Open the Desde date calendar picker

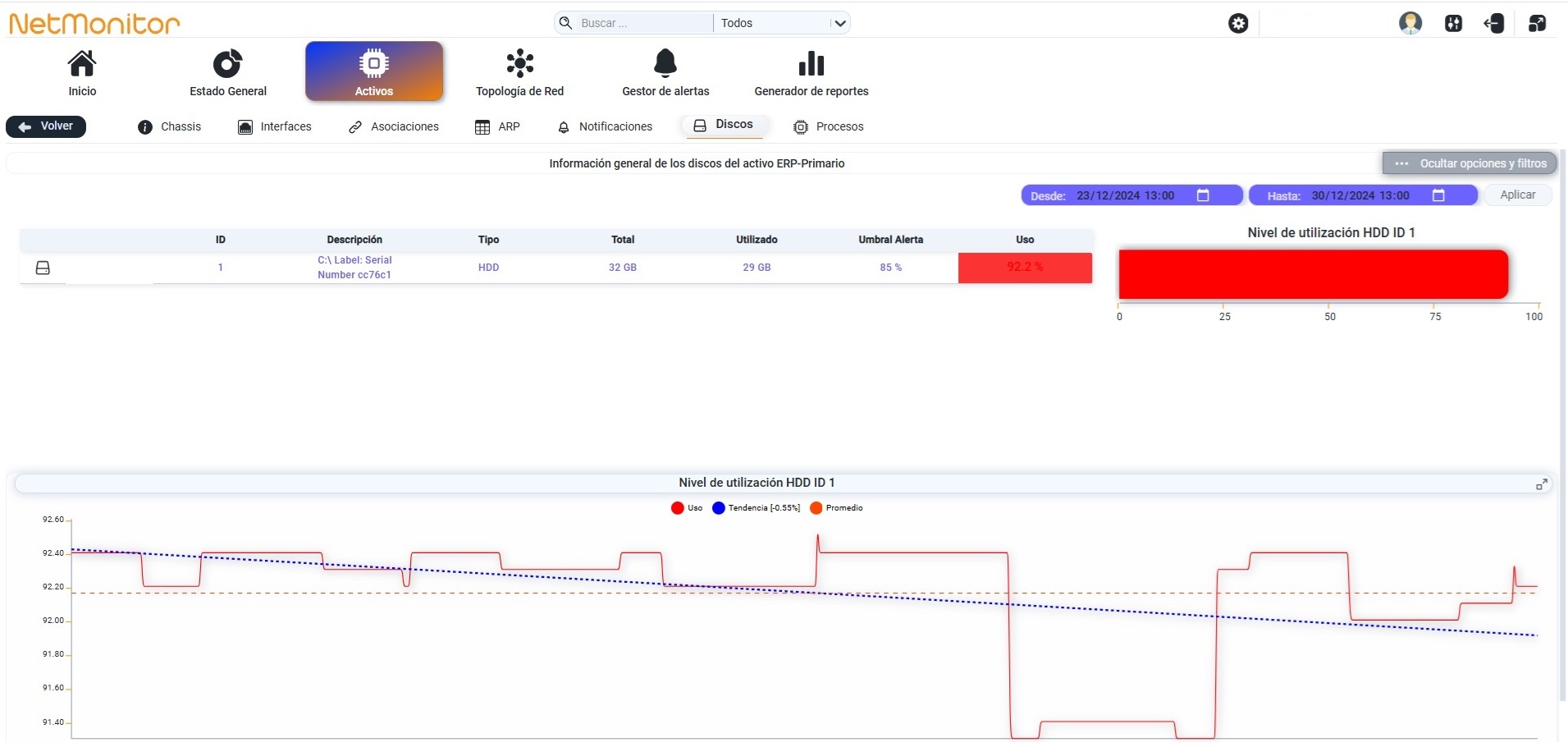[x=1203, y=195]
